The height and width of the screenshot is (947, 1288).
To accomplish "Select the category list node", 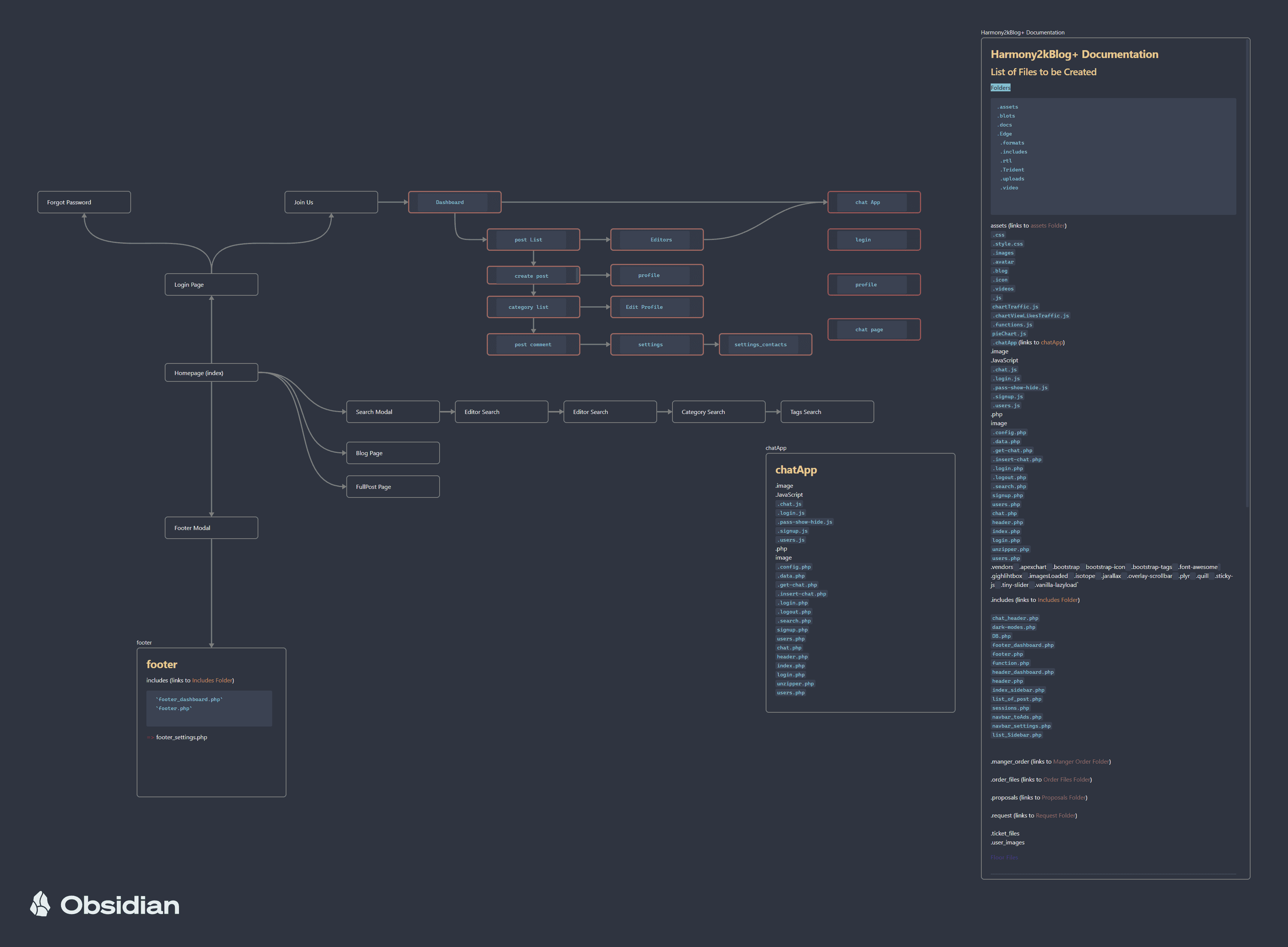I will pos(533,307).
